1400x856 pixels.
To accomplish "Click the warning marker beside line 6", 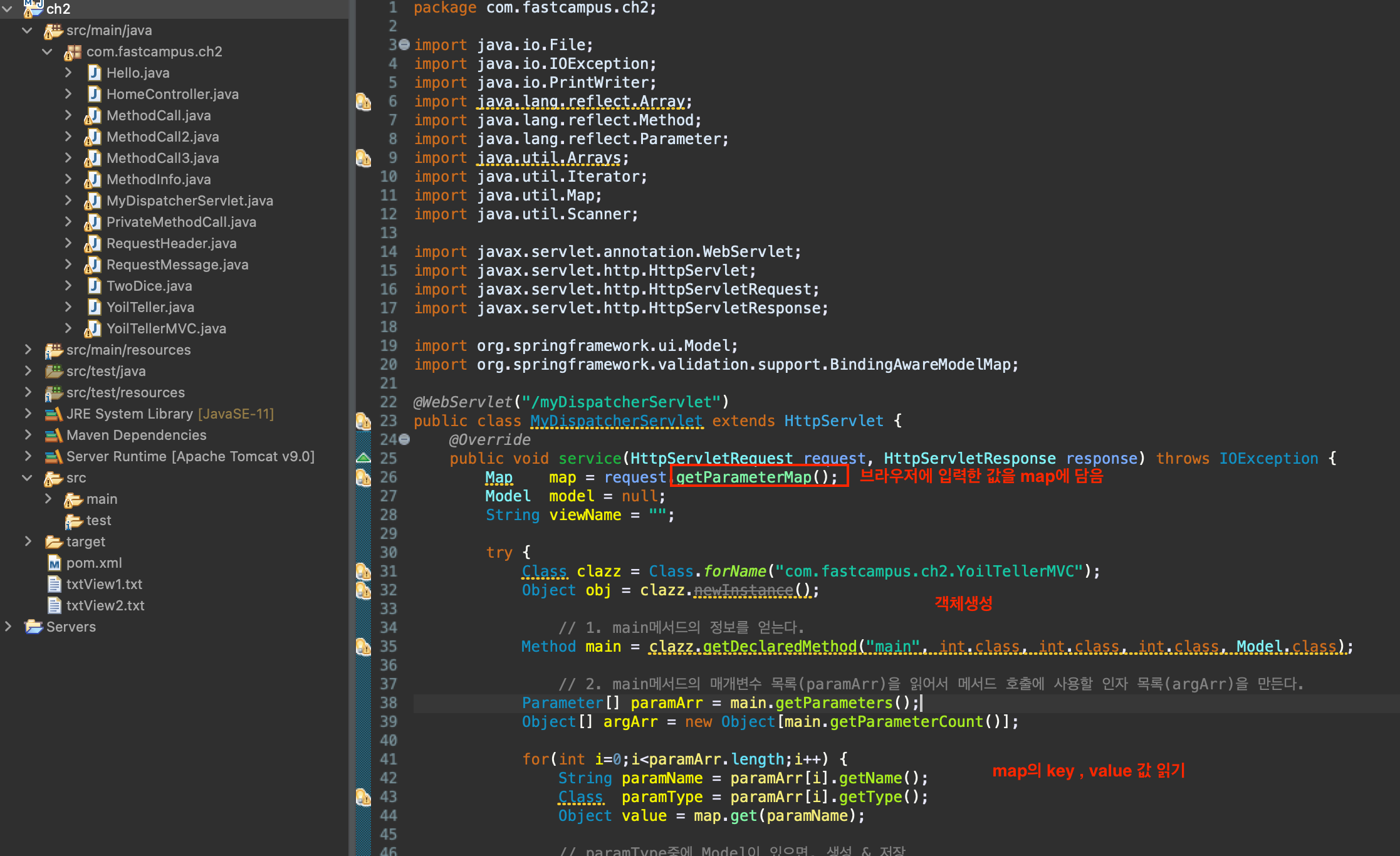I will (x=363, y=102).
